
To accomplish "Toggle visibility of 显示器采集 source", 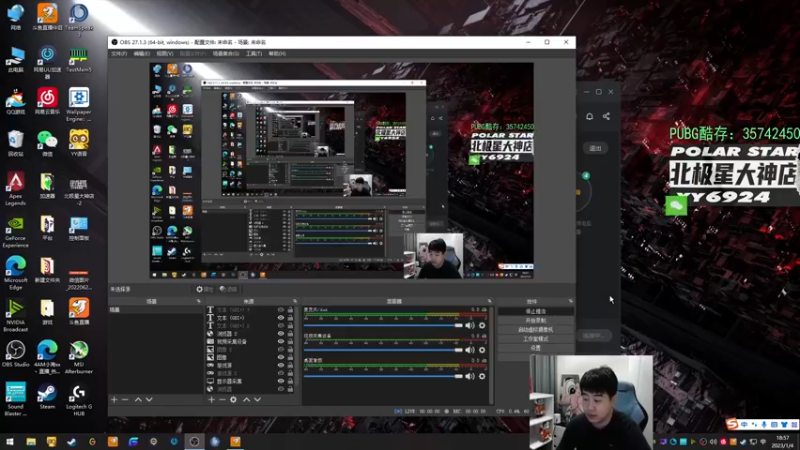I will click(x=281, y=381).
